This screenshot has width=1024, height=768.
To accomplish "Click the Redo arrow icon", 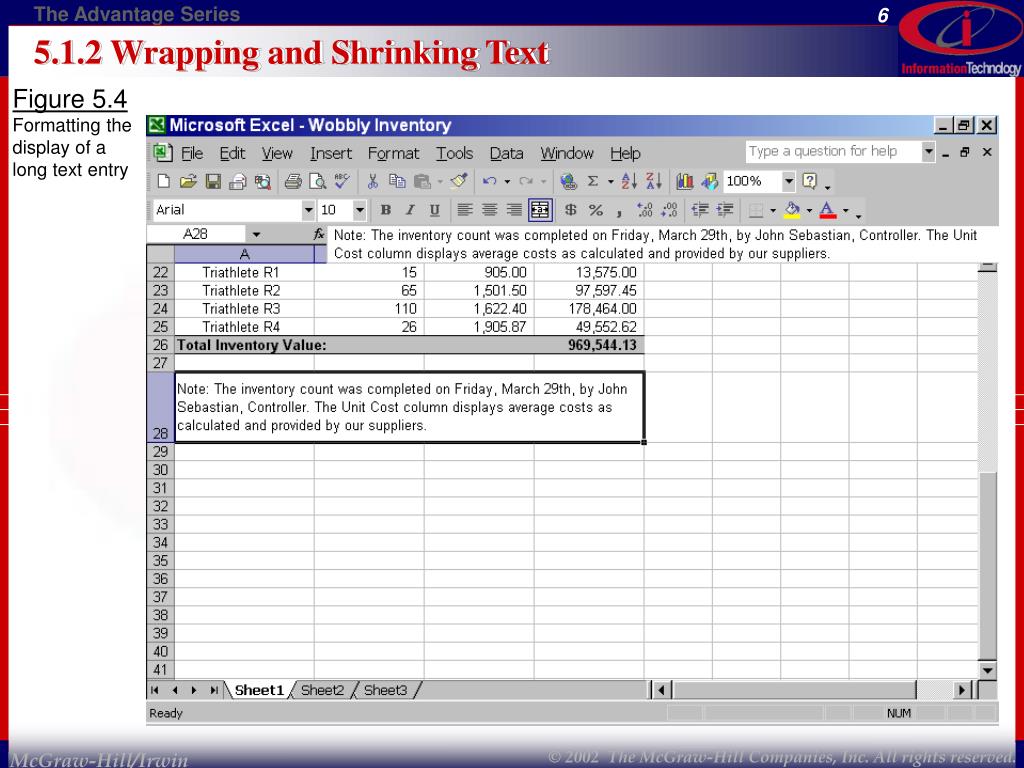I will pyautogui.click(x=526, y=182).
